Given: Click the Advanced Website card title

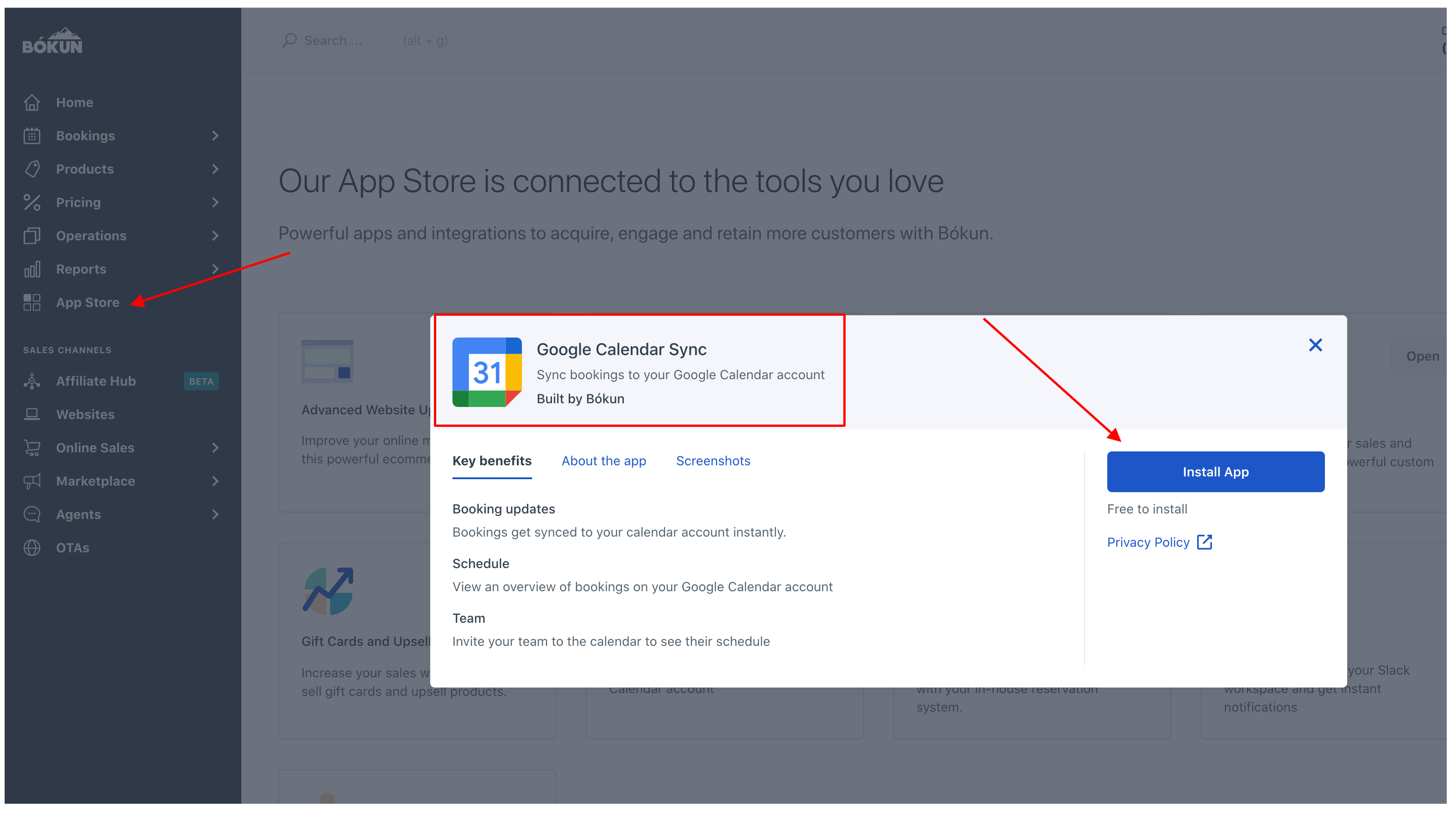Looking at the screenshot, I should click(x=366, y=410).
